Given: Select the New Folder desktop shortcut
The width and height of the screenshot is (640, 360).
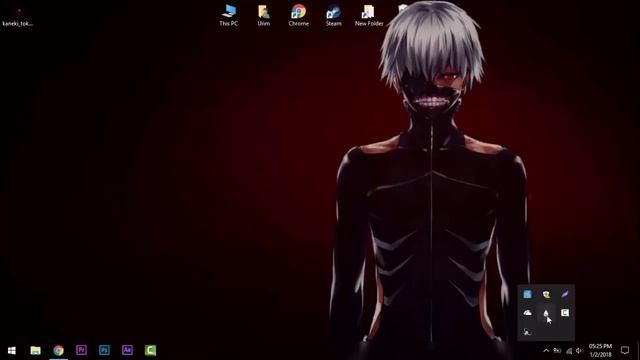Looking at the screenshot, I should point(369,16).
